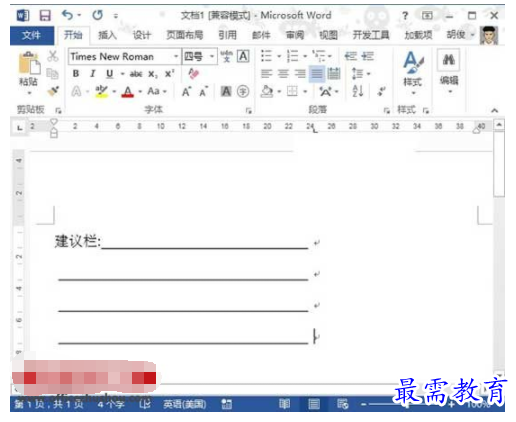Align text left

pyautogui.click(x=266, y=73)
